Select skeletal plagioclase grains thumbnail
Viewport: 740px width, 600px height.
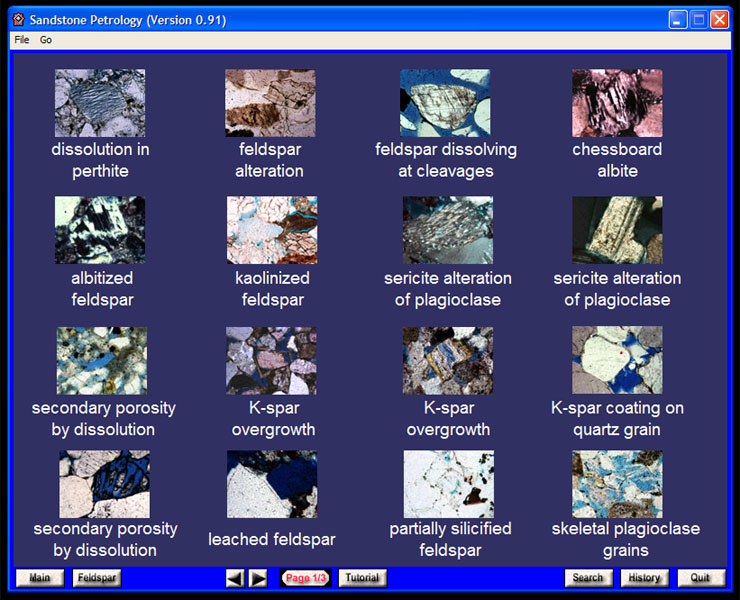(x=617, y=484)
